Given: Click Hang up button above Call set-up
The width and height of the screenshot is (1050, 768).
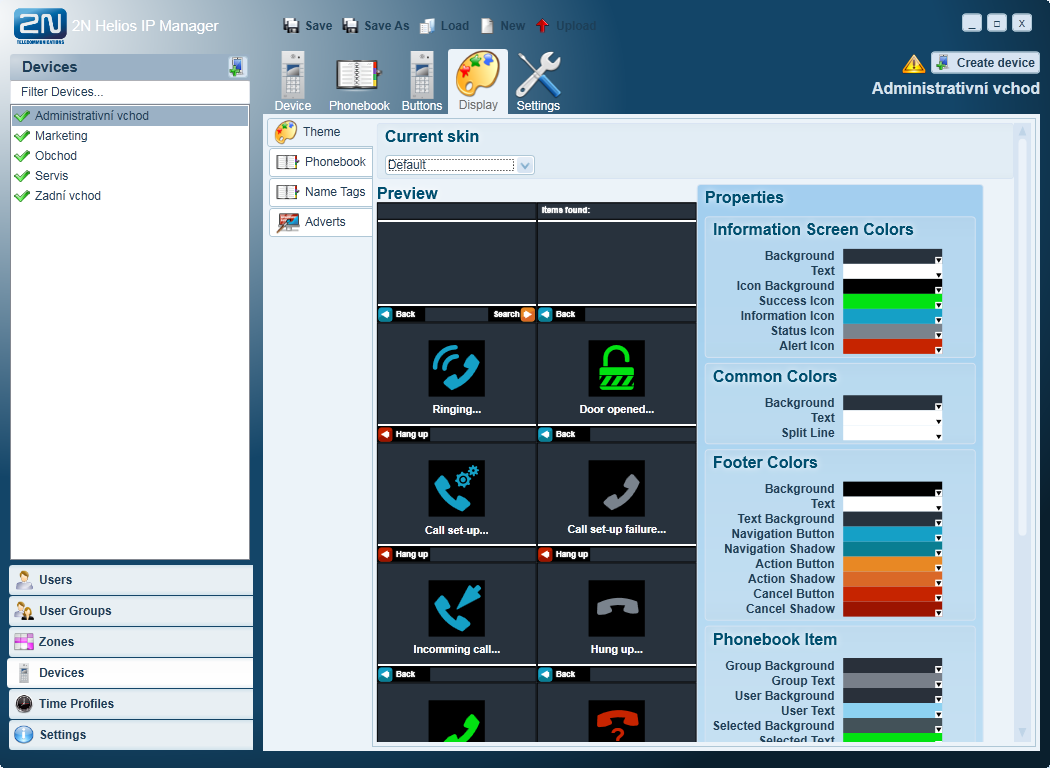Looking at the screenshot, I should [x=404, y=434].
